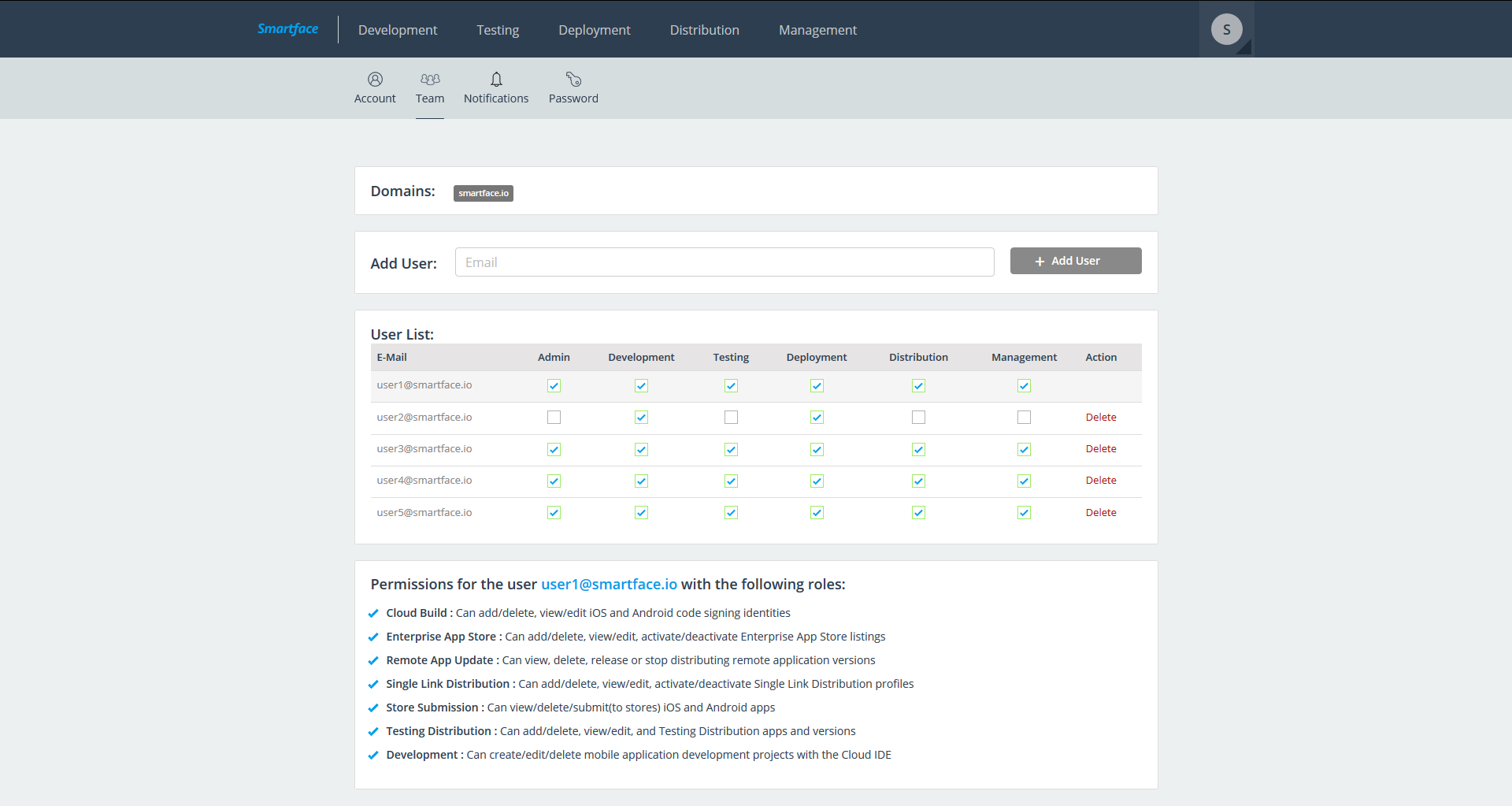Open the Team section icon
Viewport: 1512px width, 806px height.
(x=430, y=79)
